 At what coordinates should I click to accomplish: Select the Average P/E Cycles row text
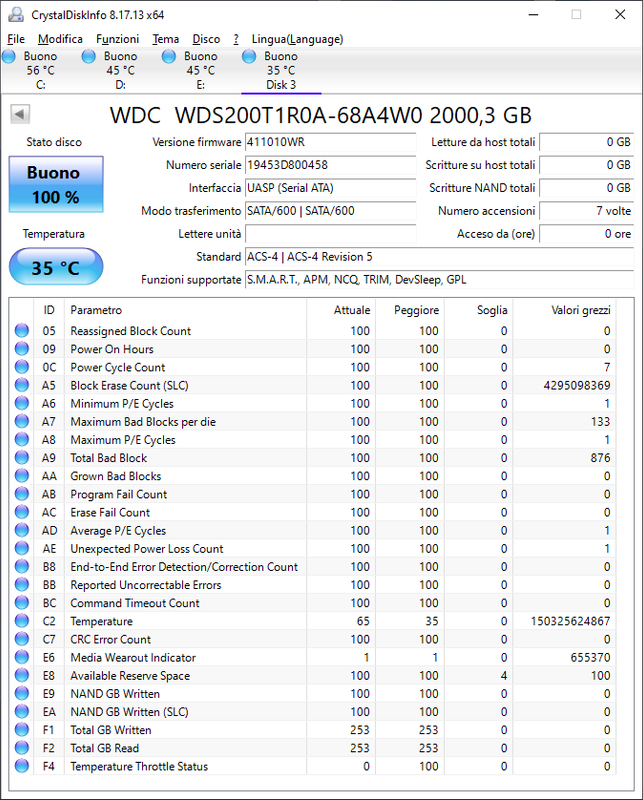tap(118, 531)
